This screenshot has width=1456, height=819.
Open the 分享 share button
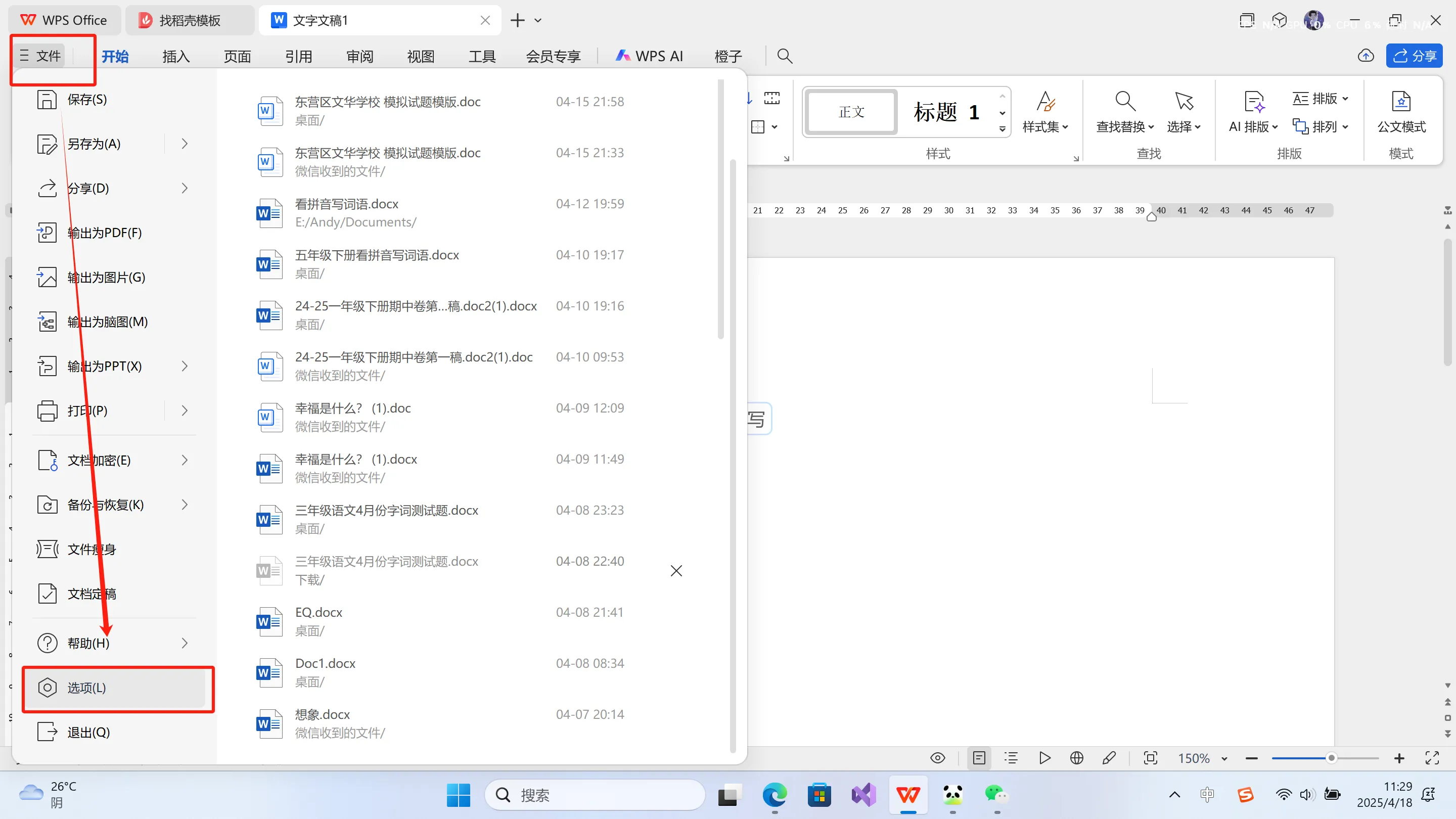1414,56
